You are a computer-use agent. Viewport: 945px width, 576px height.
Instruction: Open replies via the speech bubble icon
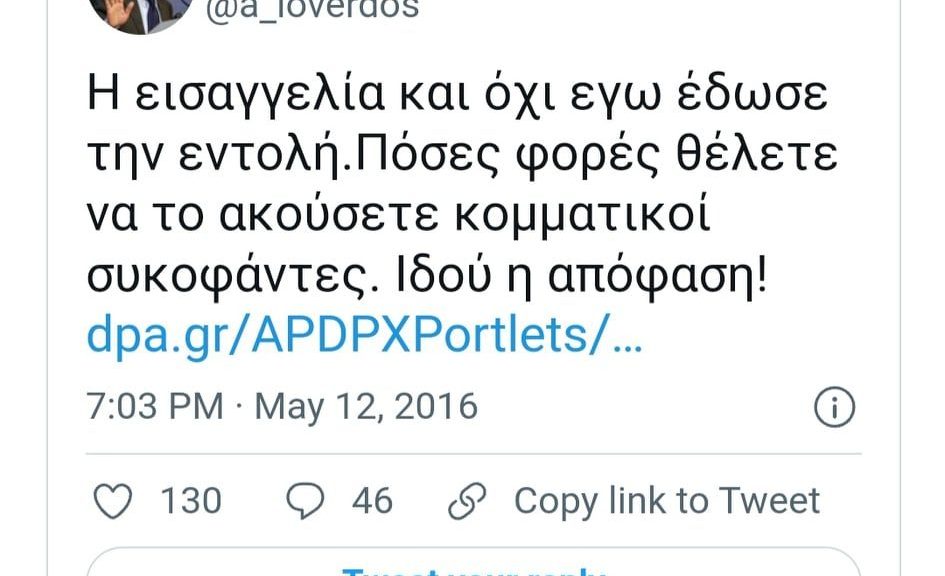305,501
